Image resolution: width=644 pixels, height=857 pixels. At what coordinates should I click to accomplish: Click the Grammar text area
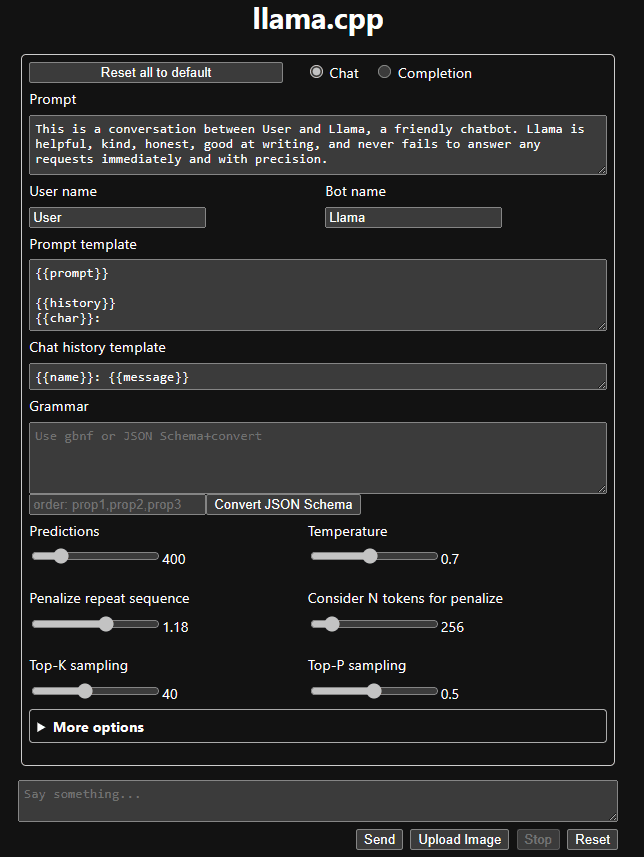click(318, 458)
